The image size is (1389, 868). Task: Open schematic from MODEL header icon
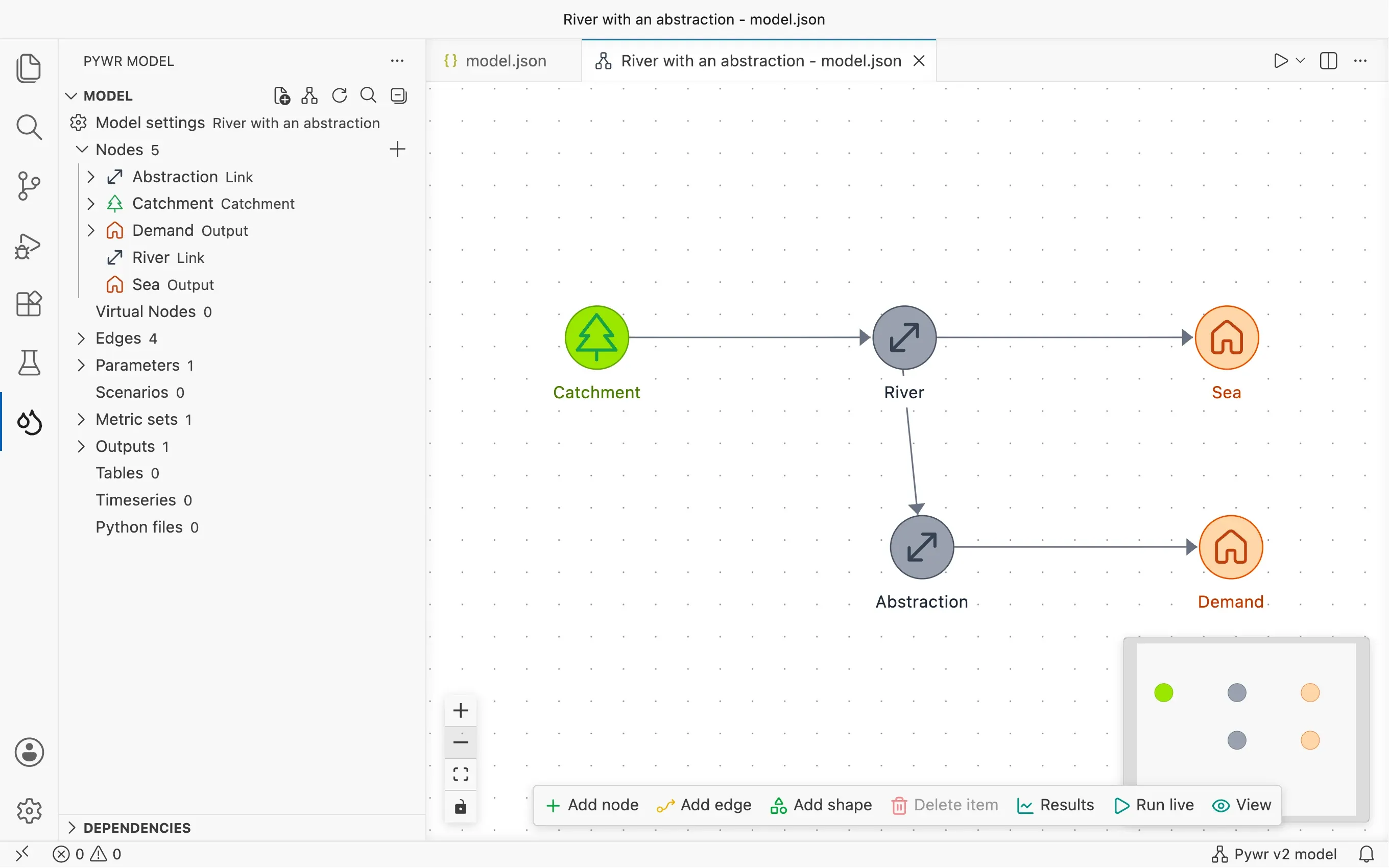(309, 95)
